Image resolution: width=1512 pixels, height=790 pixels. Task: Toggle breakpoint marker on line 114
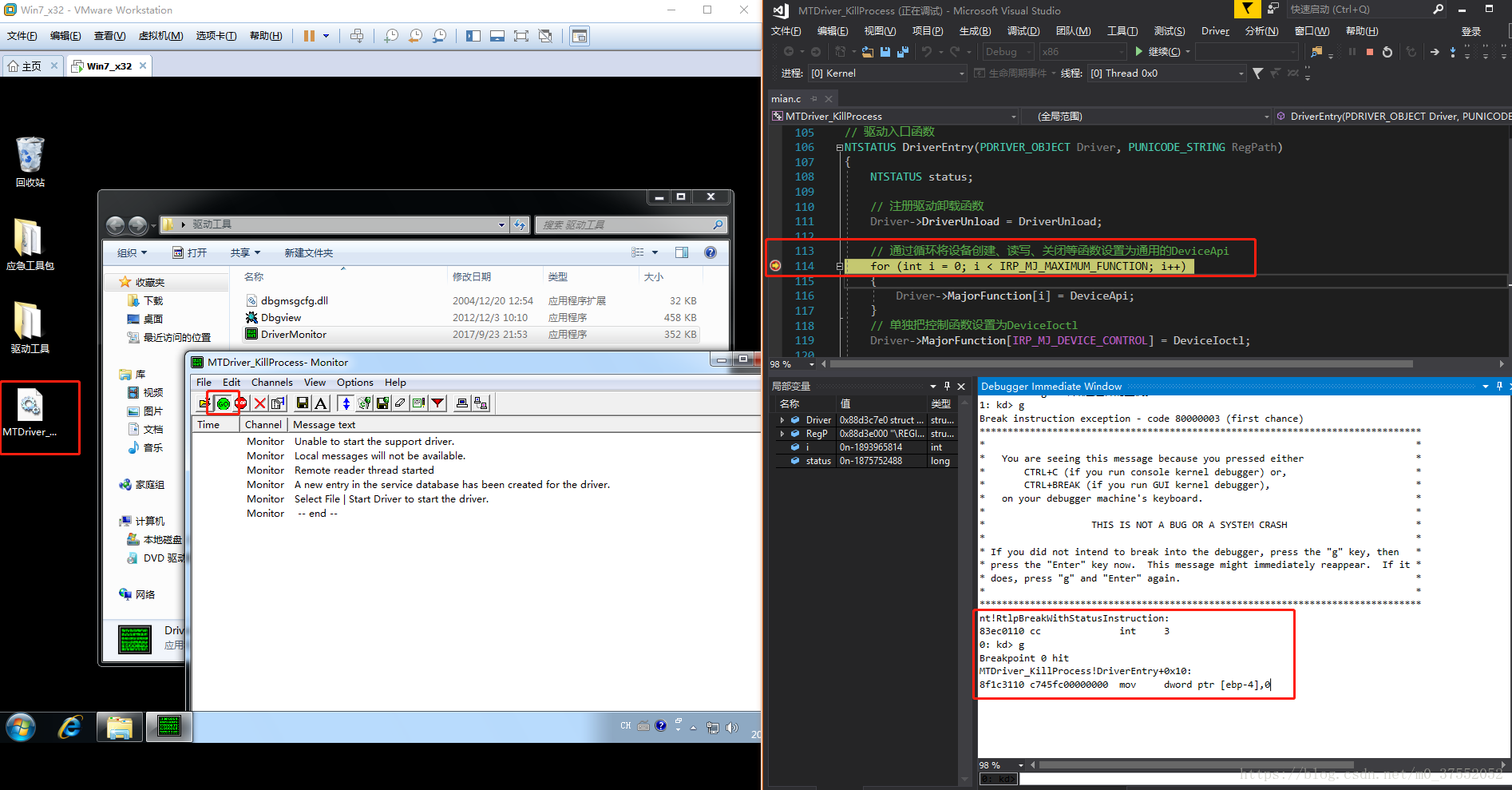click(775, 266)
